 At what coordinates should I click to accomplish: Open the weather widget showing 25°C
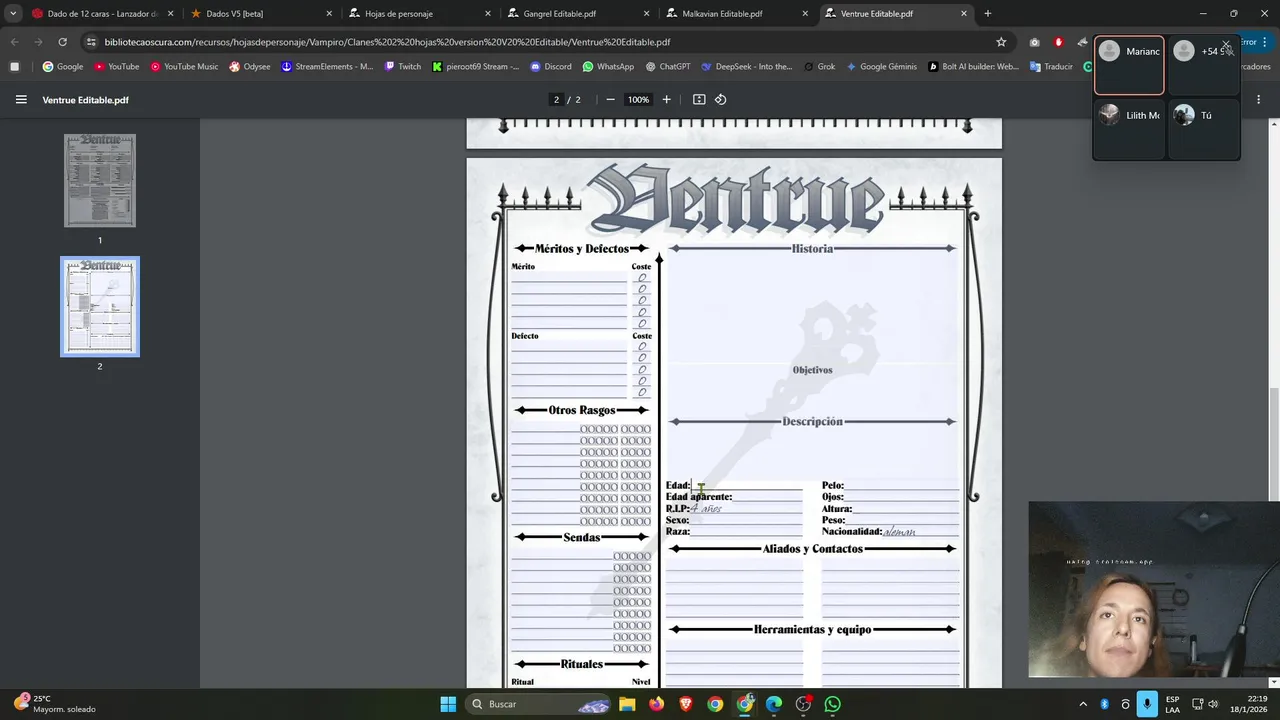(x=56, y=704)
